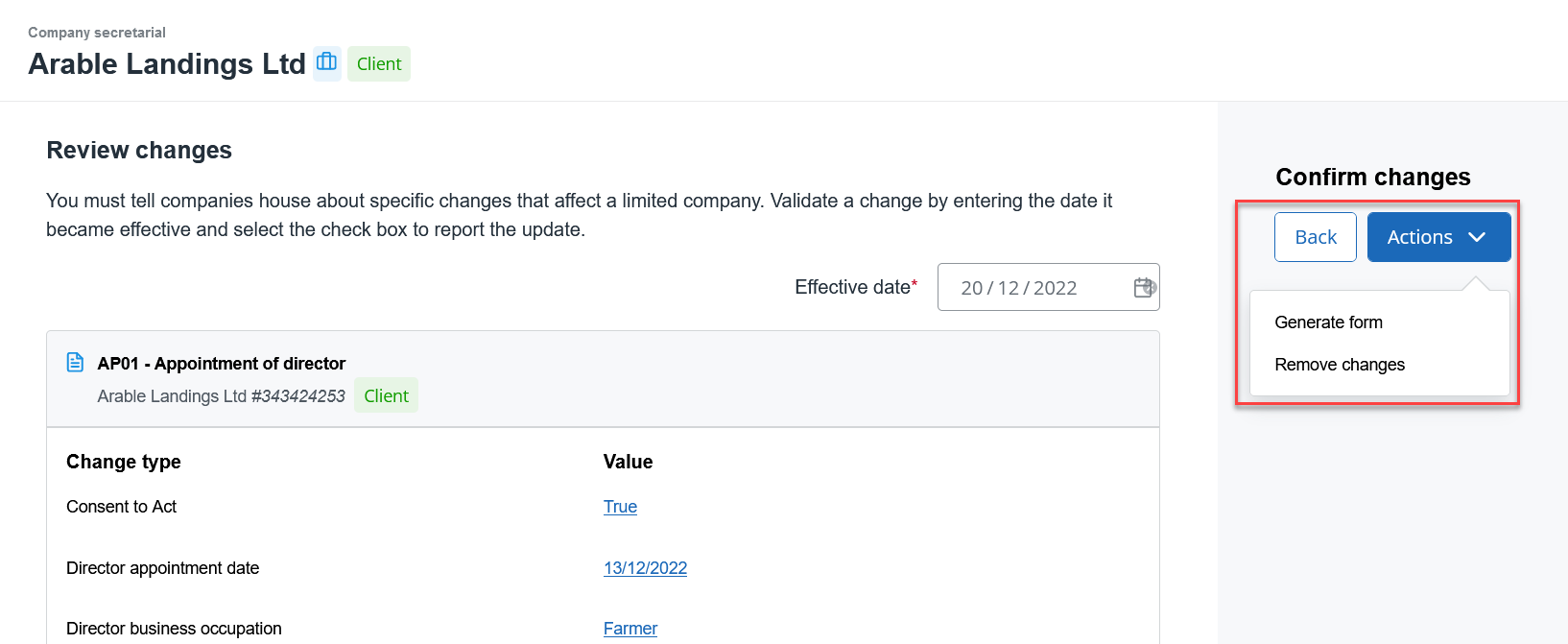Screen dimensions: 1568x644
Task: Click the briefcase icon beside Arable Landings Ltd
Action: point(327,62)
